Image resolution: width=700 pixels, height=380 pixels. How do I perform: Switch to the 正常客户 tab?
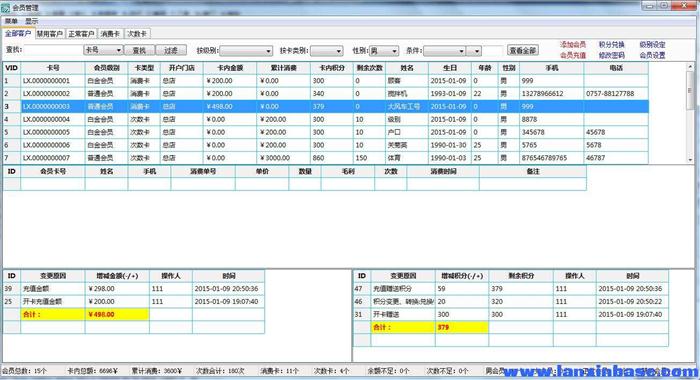81,33
